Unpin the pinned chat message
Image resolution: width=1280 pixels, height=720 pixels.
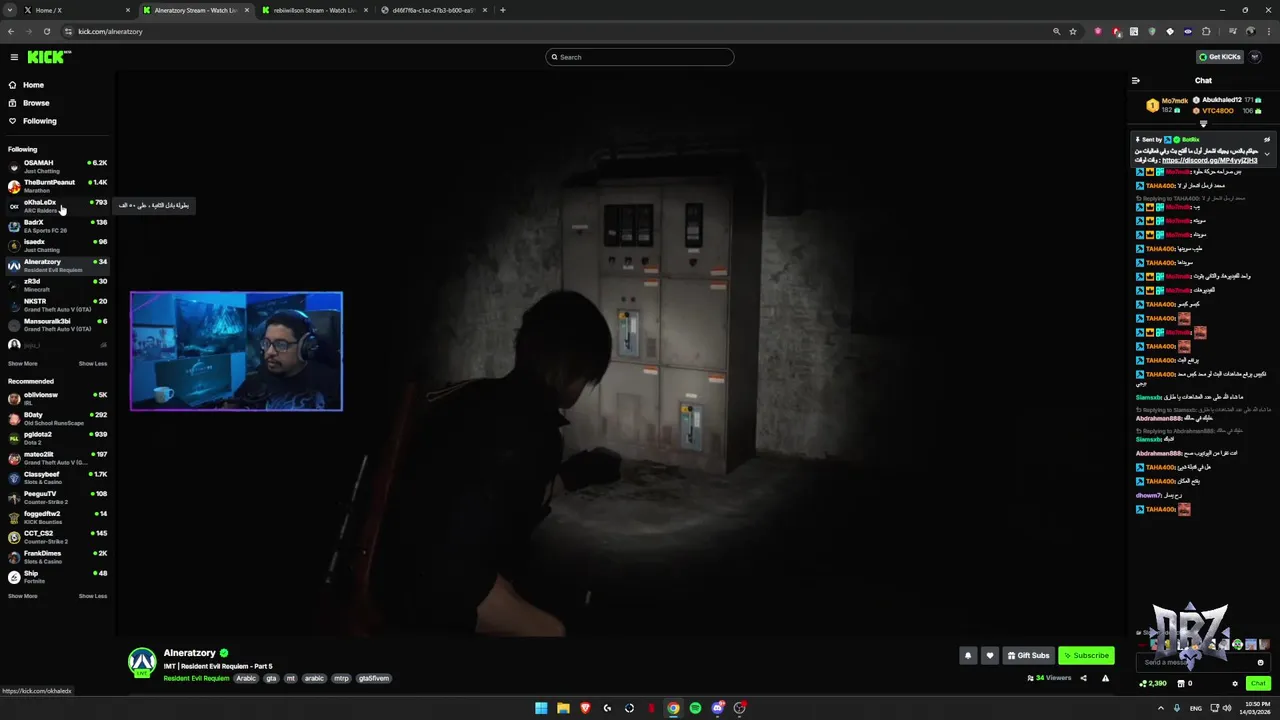[1267, 139]
